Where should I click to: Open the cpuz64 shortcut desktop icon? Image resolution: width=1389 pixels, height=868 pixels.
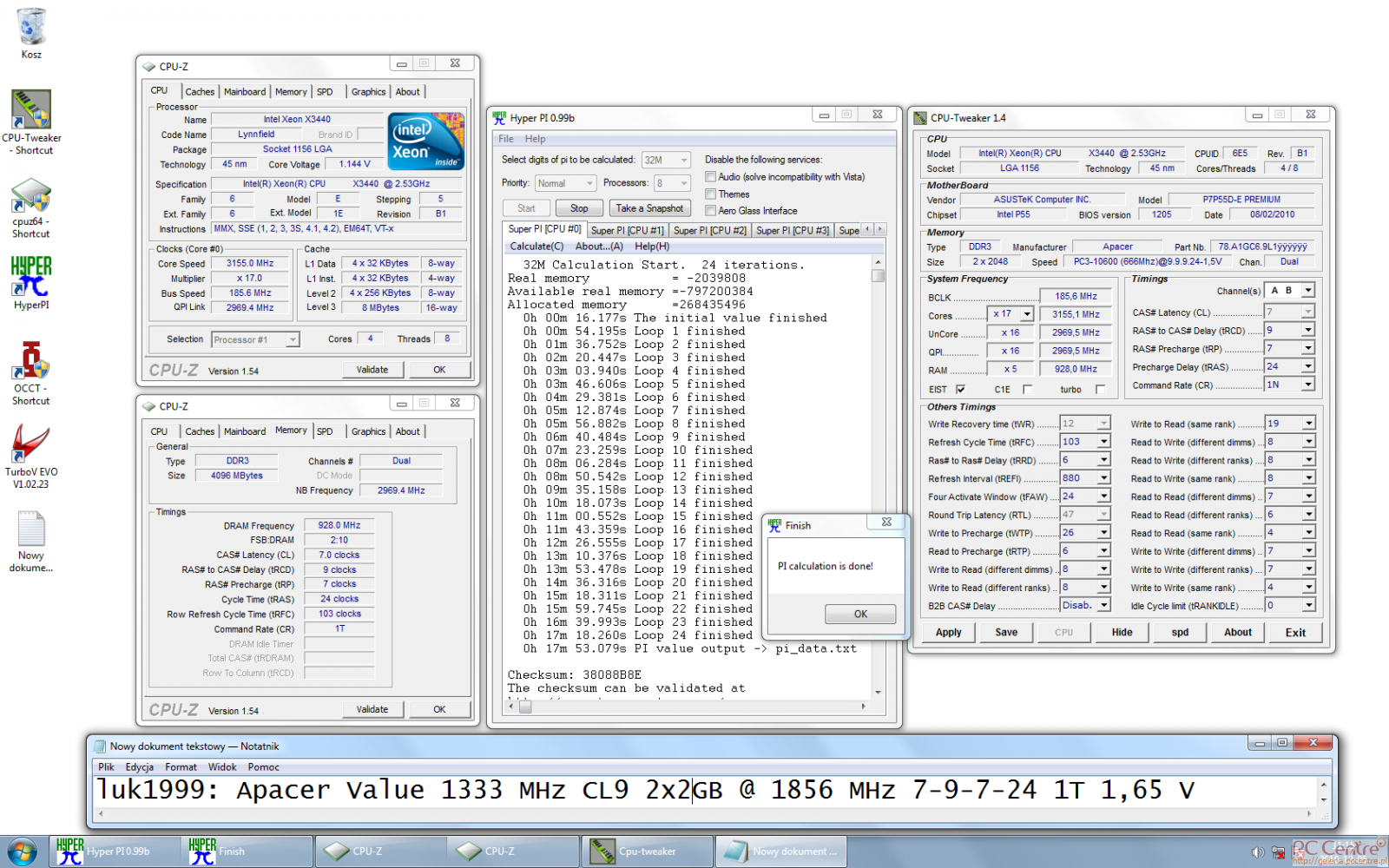coord(31,196)
